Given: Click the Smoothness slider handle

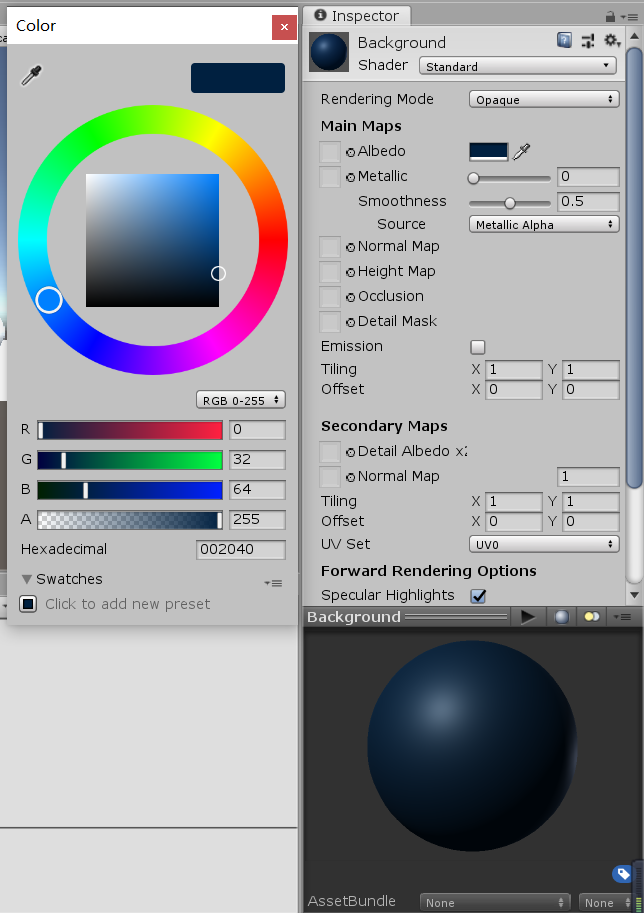Looking at the screenshot, I should click(510, 203).
